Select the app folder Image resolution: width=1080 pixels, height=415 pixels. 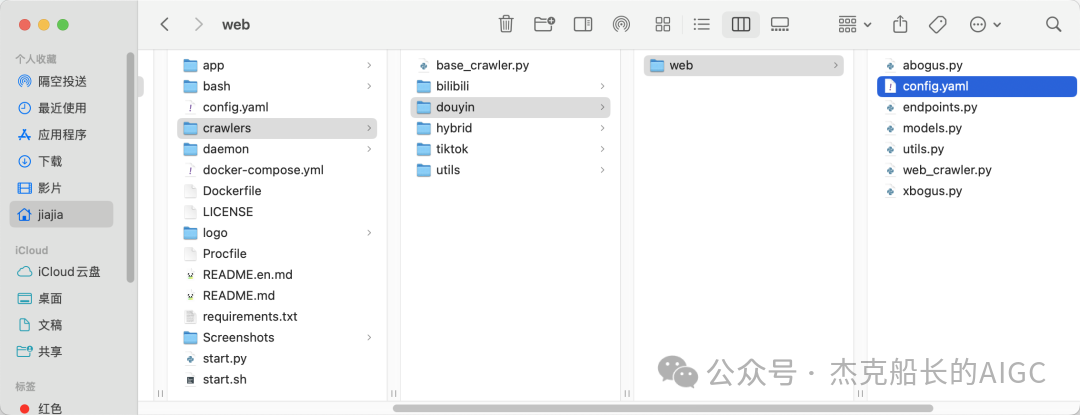(x=277, y=65)
